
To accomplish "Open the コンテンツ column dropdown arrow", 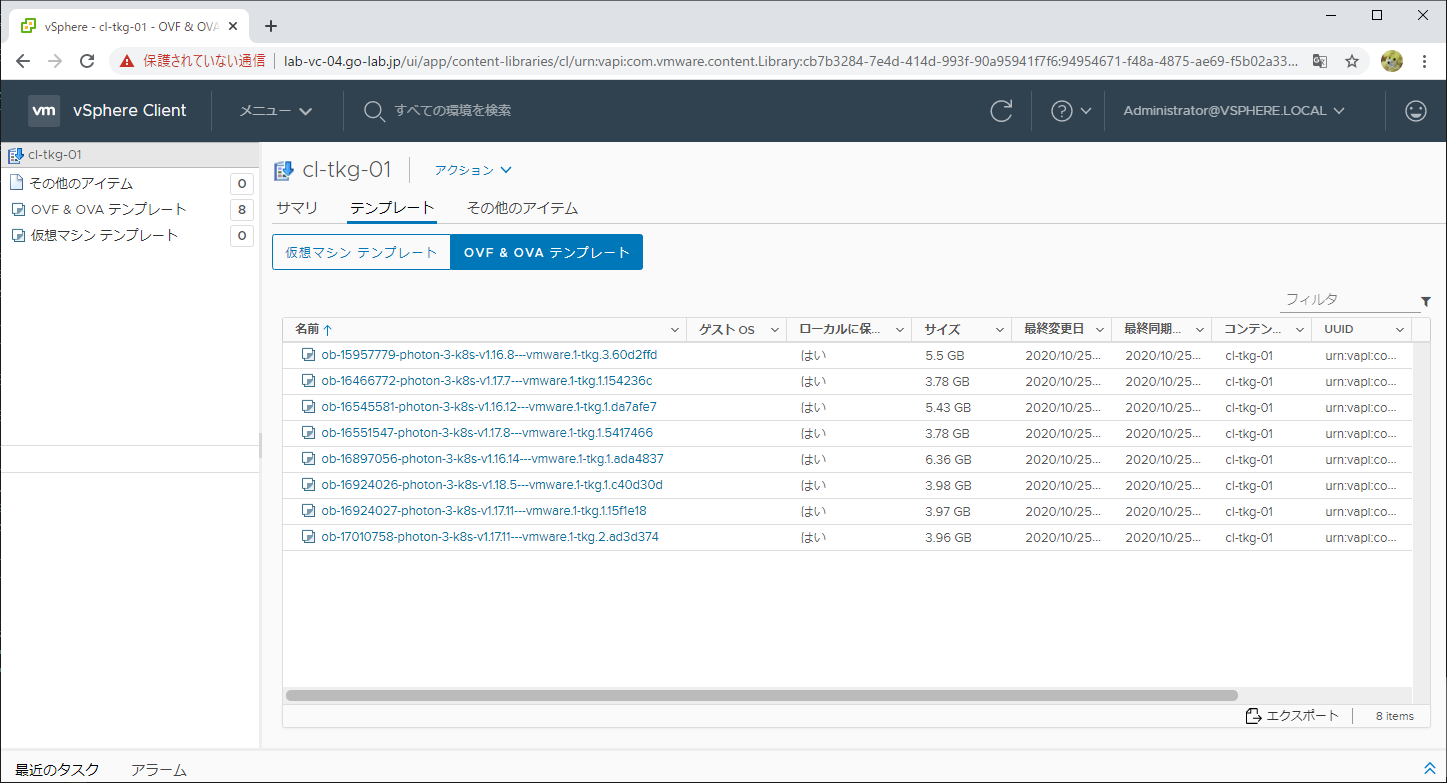I will pyautogui.click(x=1300, y=330).
